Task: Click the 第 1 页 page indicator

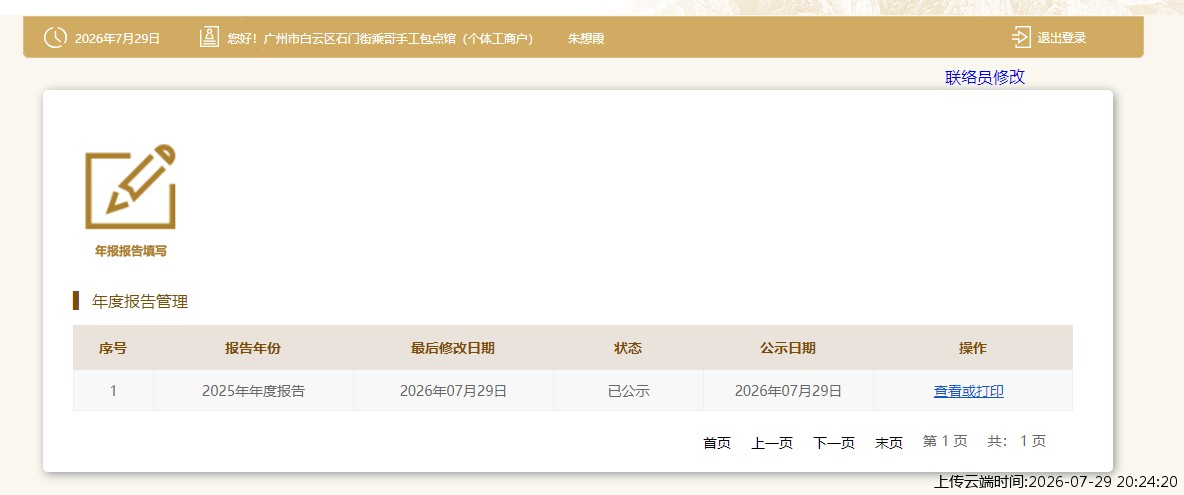Action: [945, 441]
